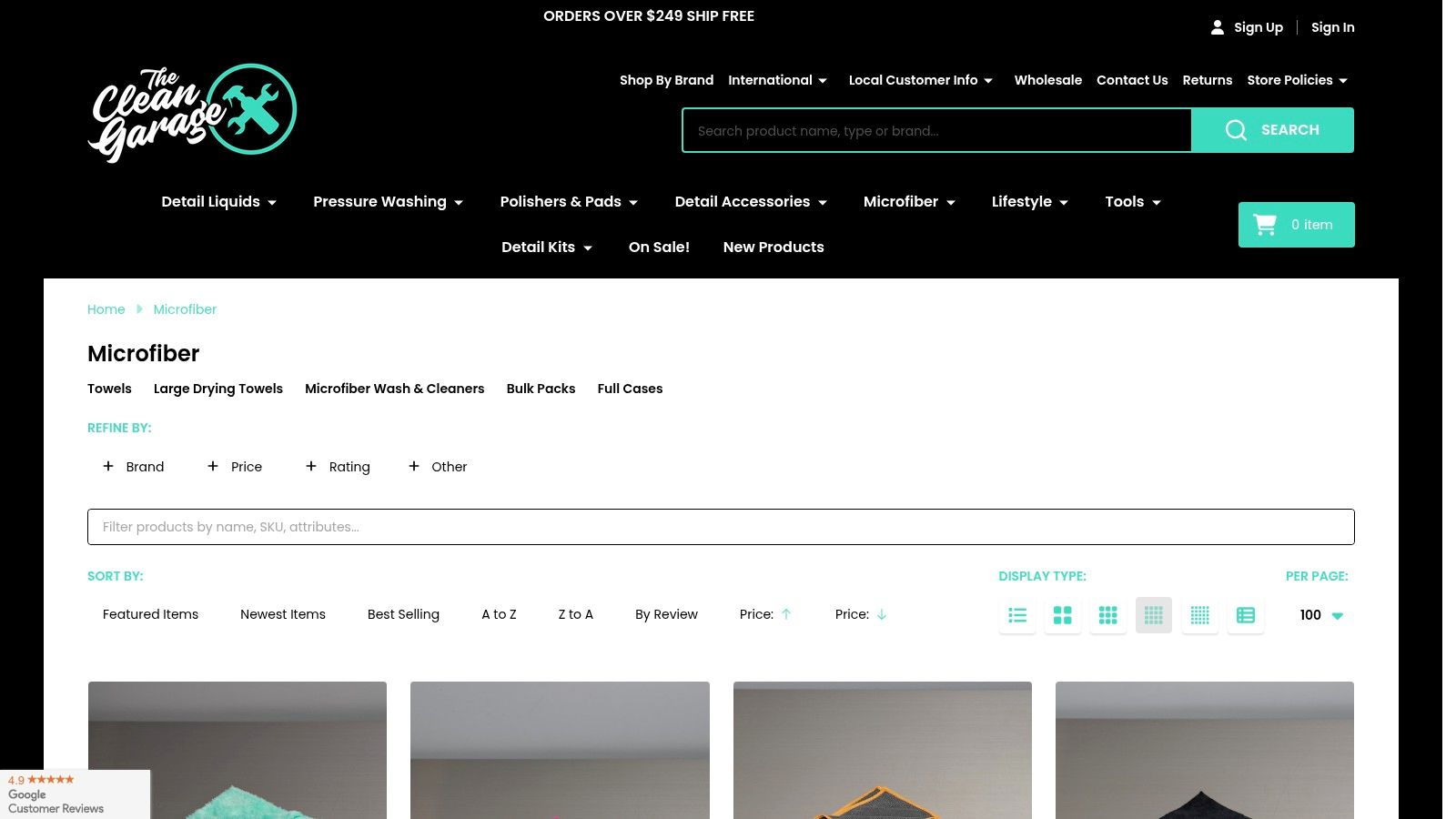This screenshot has width=1456, height=819.
Task: Open the Detail Accessories menu
Action: coord(751,202)
